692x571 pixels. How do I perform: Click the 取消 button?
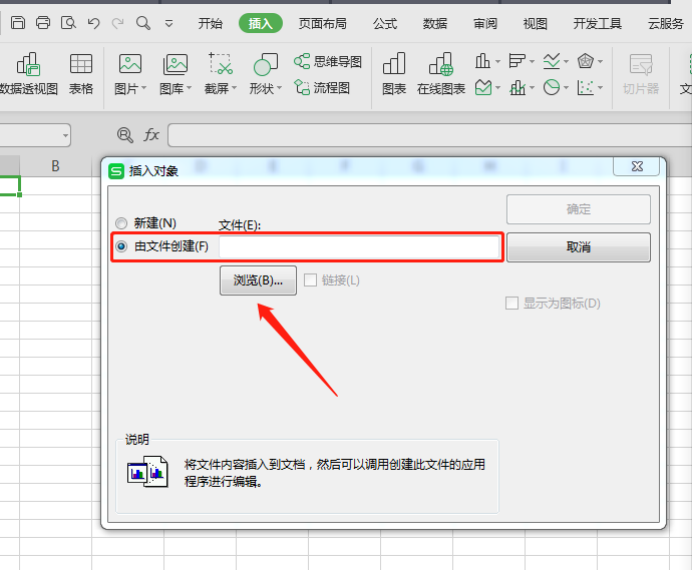point(579,247)
